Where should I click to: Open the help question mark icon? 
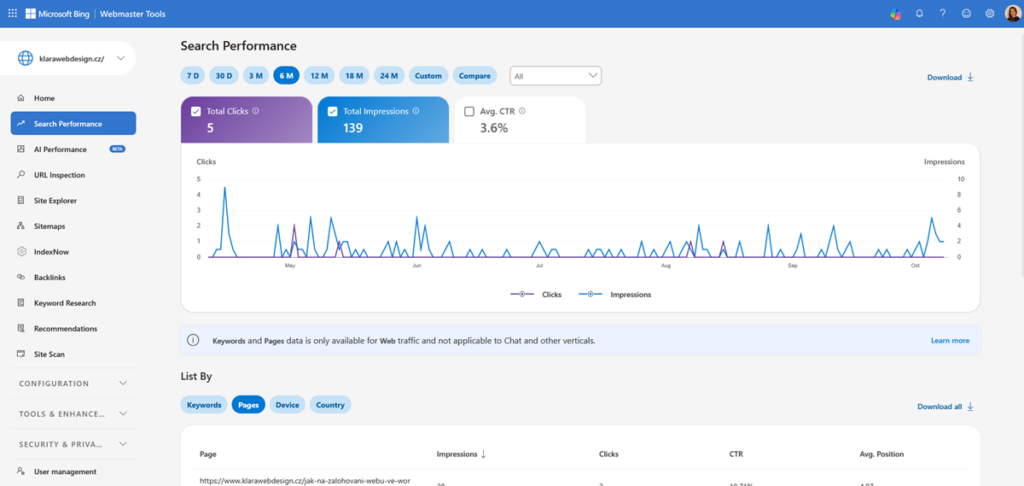point(942,13)
